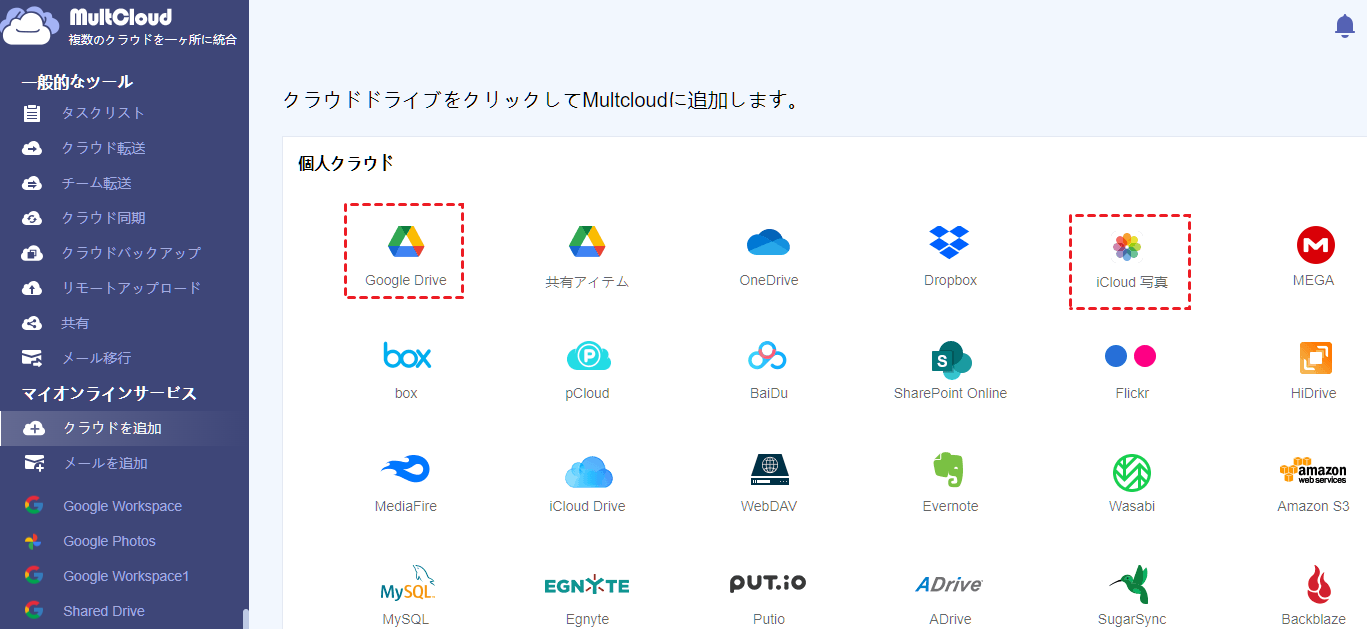
Task: Add Dropbox cloud
Action: click(x=950, y=255)
